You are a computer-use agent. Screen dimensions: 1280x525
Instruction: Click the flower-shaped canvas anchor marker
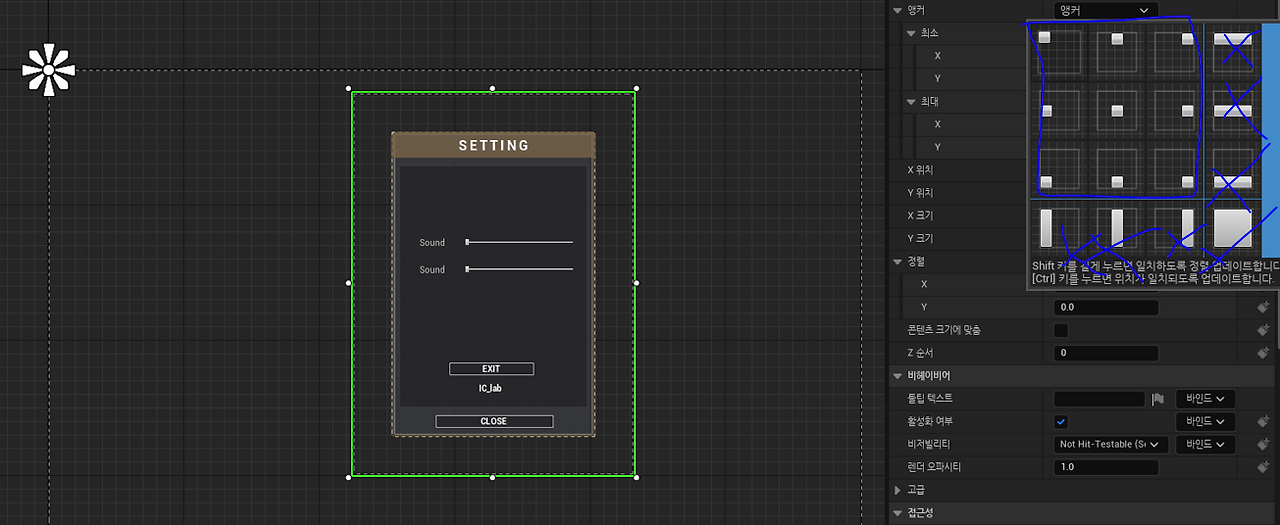pos(47,70)
